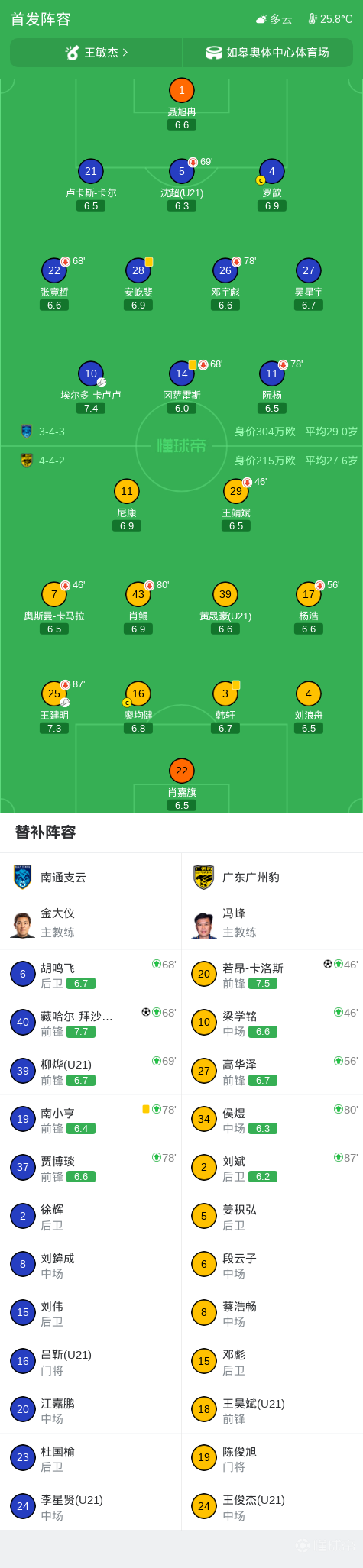Viewport: 363px width, 1568px height.
Task: Open substitute 若昂-卡洛斯 row
Action: 272,975
